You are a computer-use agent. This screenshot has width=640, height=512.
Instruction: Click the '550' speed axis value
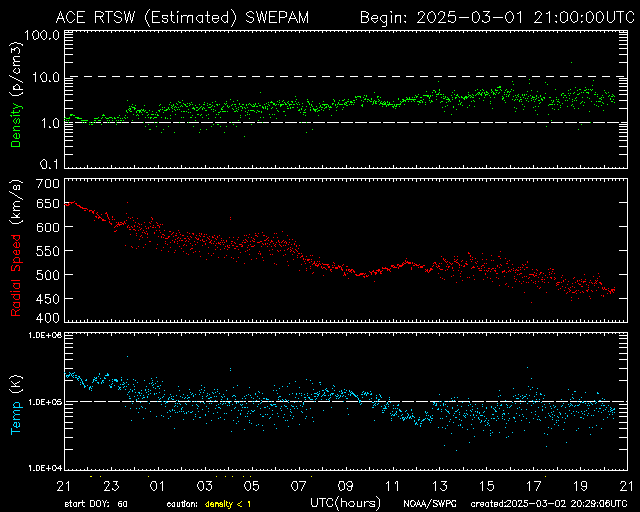click(x=48, y=251)
